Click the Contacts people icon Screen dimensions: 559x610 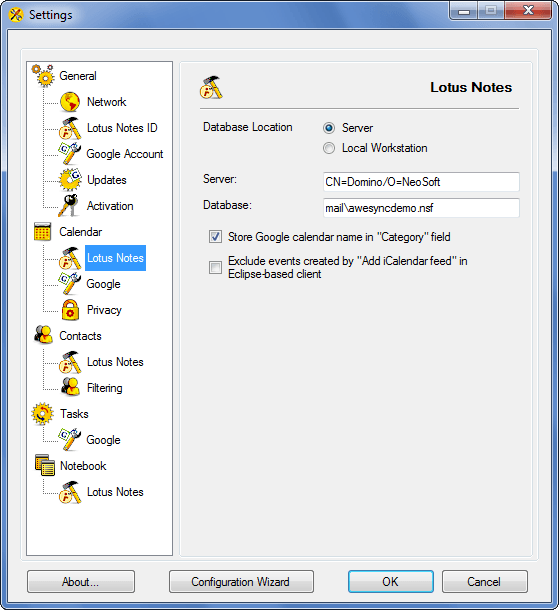(43, 335)
